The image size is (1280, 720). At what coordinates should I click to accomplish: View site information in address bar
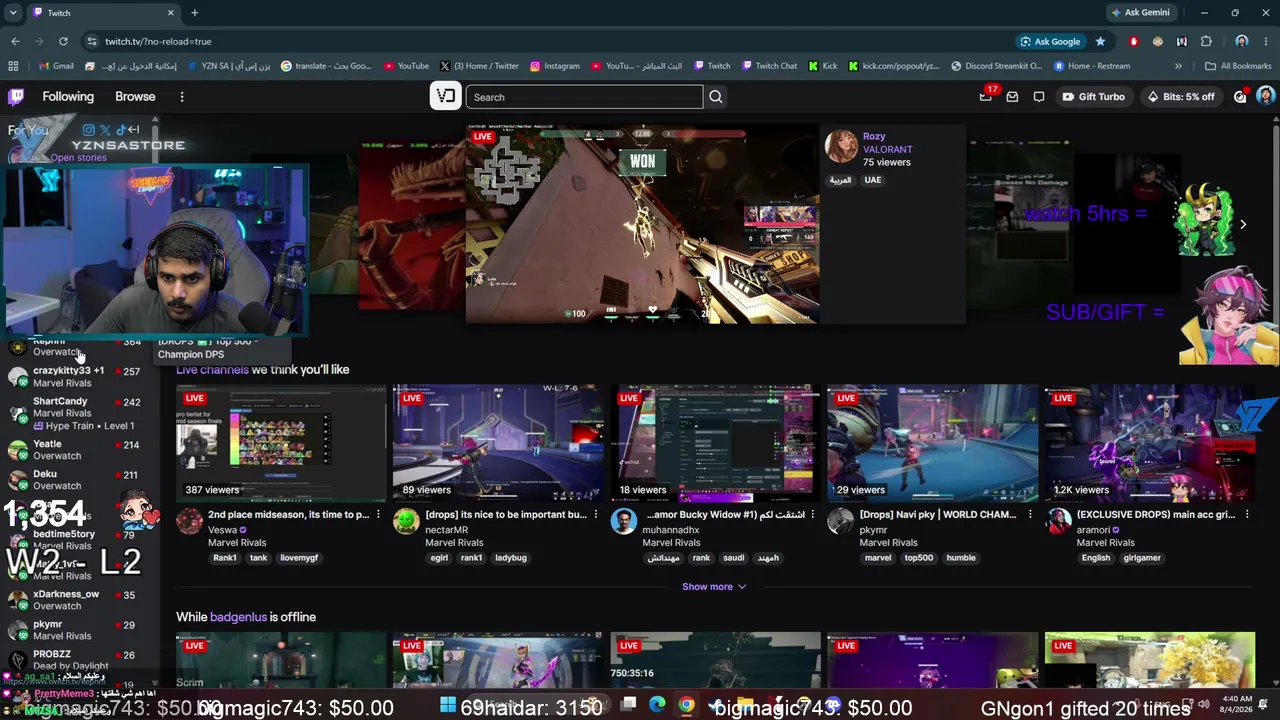pyautogui.click(x=92, y=41)
